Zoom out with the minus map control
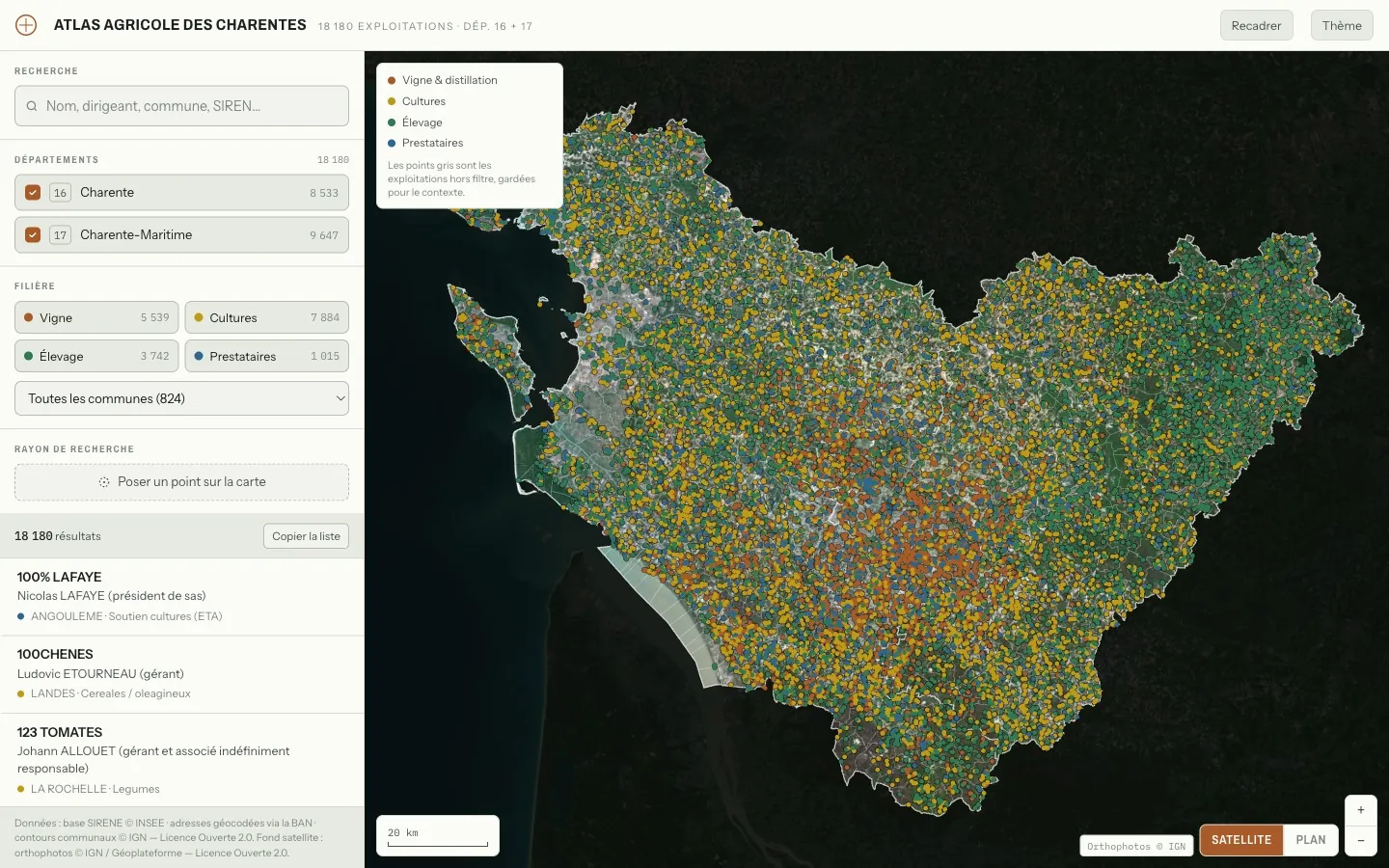 (1360, 840)
